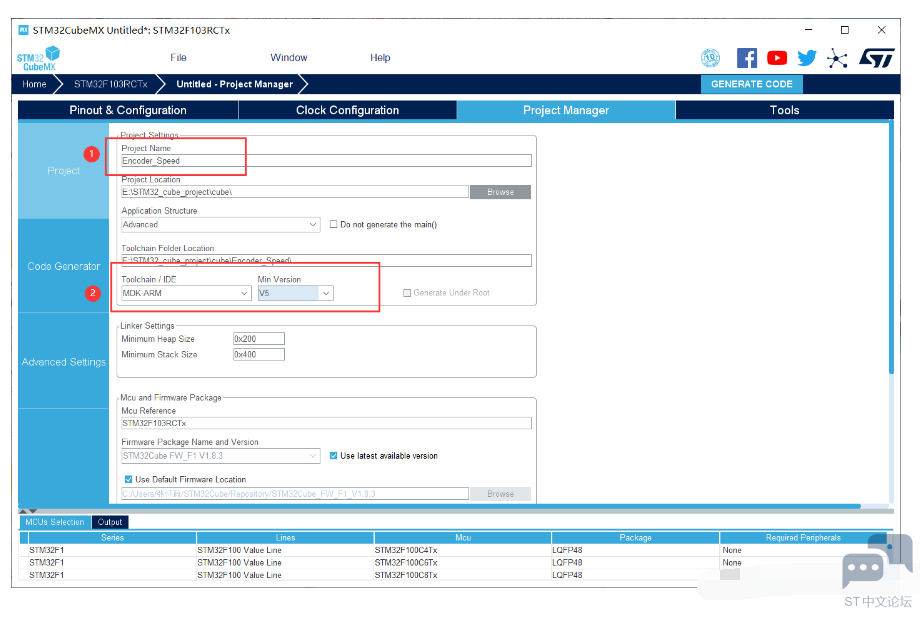Click the GENERATE CODE button

point(752,84)
